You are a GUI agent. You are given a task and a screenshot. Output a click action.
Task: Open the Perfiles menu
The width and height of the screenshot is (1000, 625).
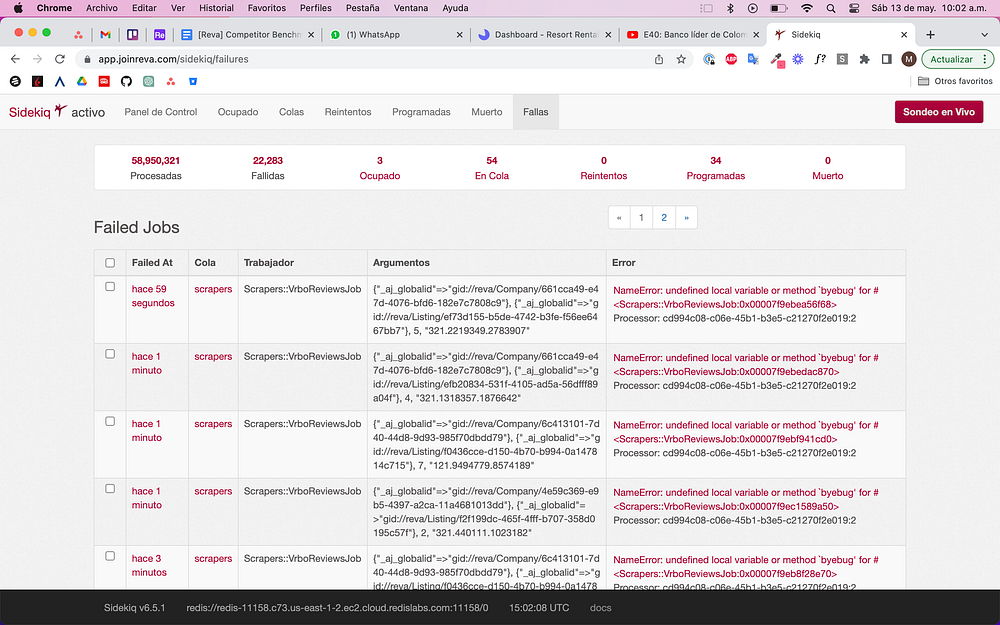pos(315,8)
